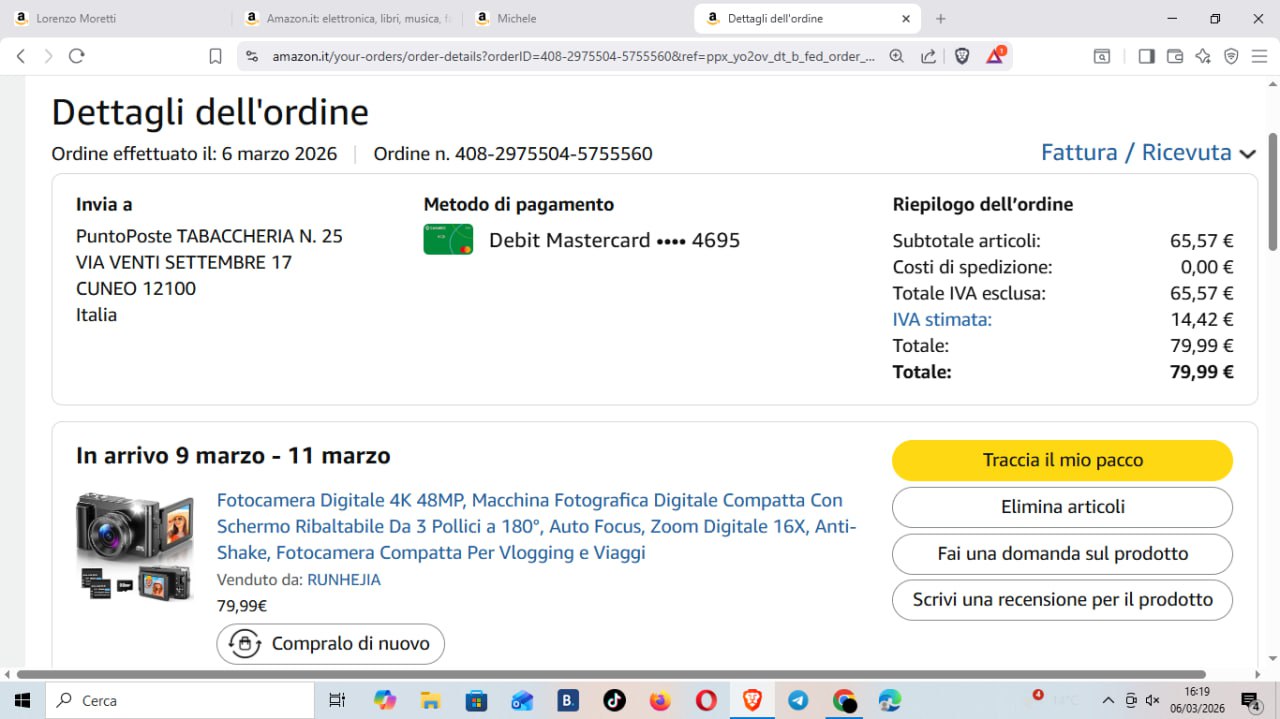Toggle system volume mute icon in tray
The width and height of the screenshot is (1280, 719).
point(1152,700)
